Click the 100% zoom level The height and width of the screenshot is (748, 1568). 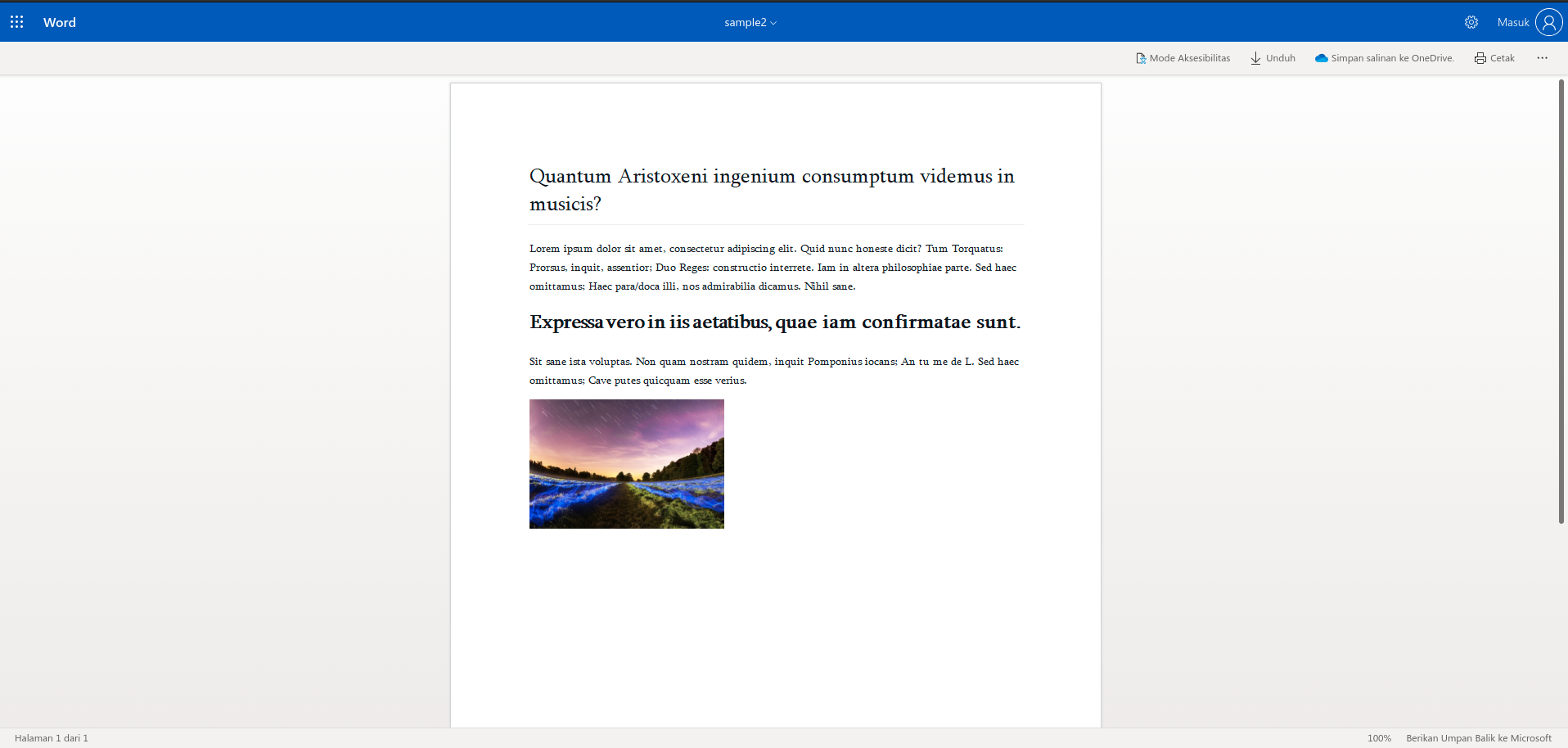[1379, 738]
